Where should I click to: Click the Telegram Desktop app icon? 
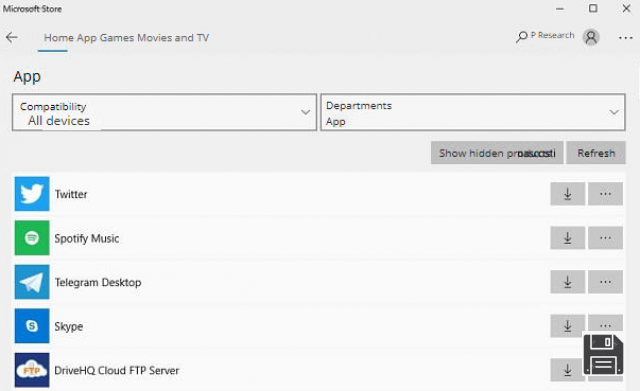[32, 282]
